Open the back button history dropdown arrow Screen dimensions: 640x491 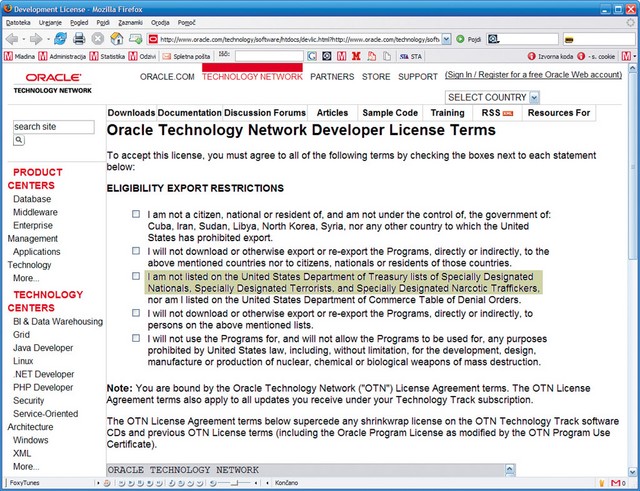tap(24, 39)
